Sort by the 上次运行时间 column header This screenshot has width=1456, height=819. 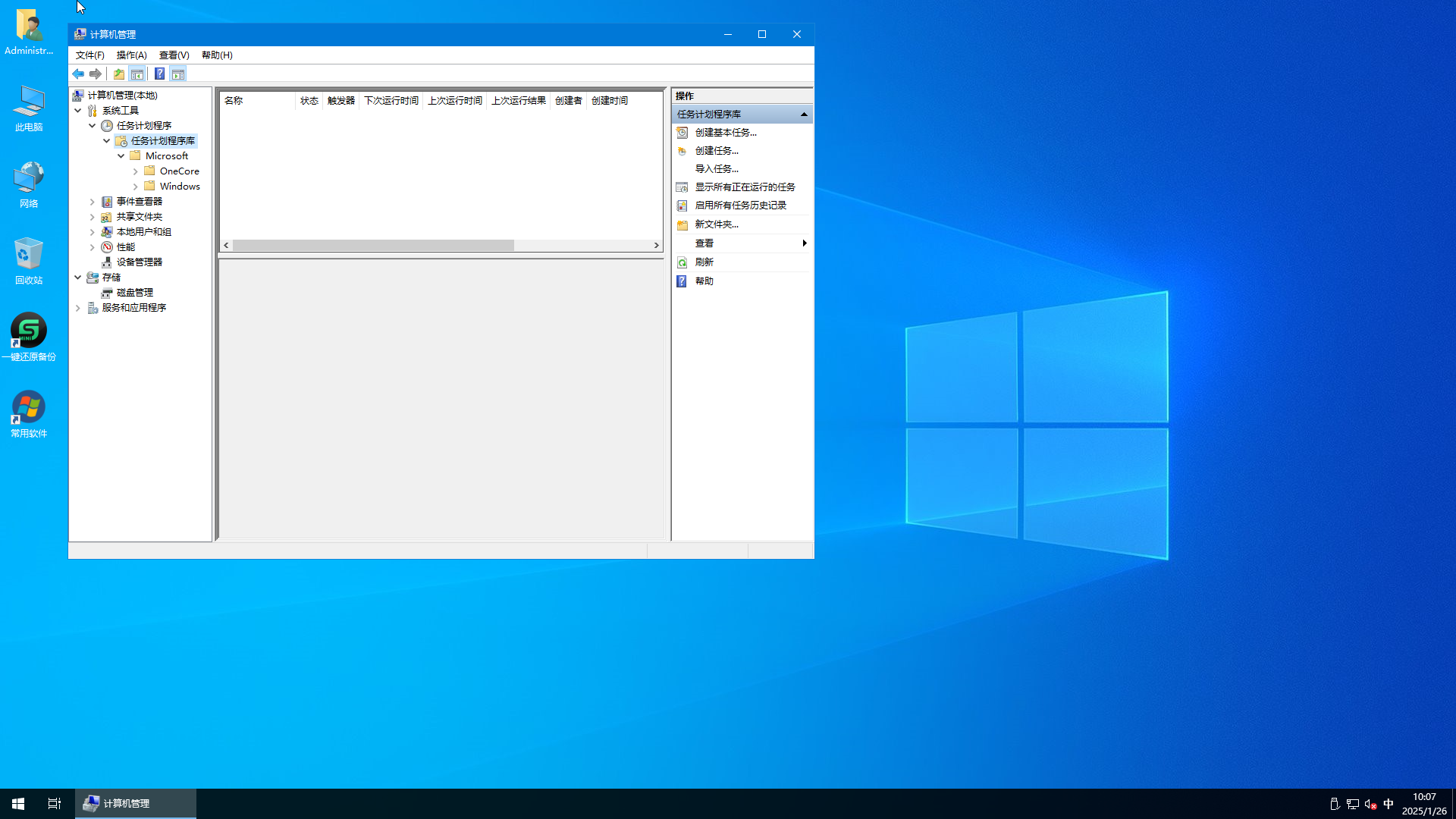(x=455, y=101)
